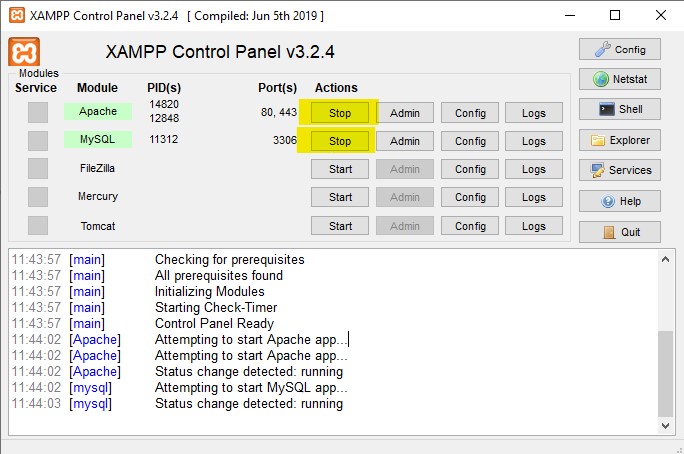This screenshot has height=454, width=684.
Task: Open Mercury Logs menu
Action: 534,197
